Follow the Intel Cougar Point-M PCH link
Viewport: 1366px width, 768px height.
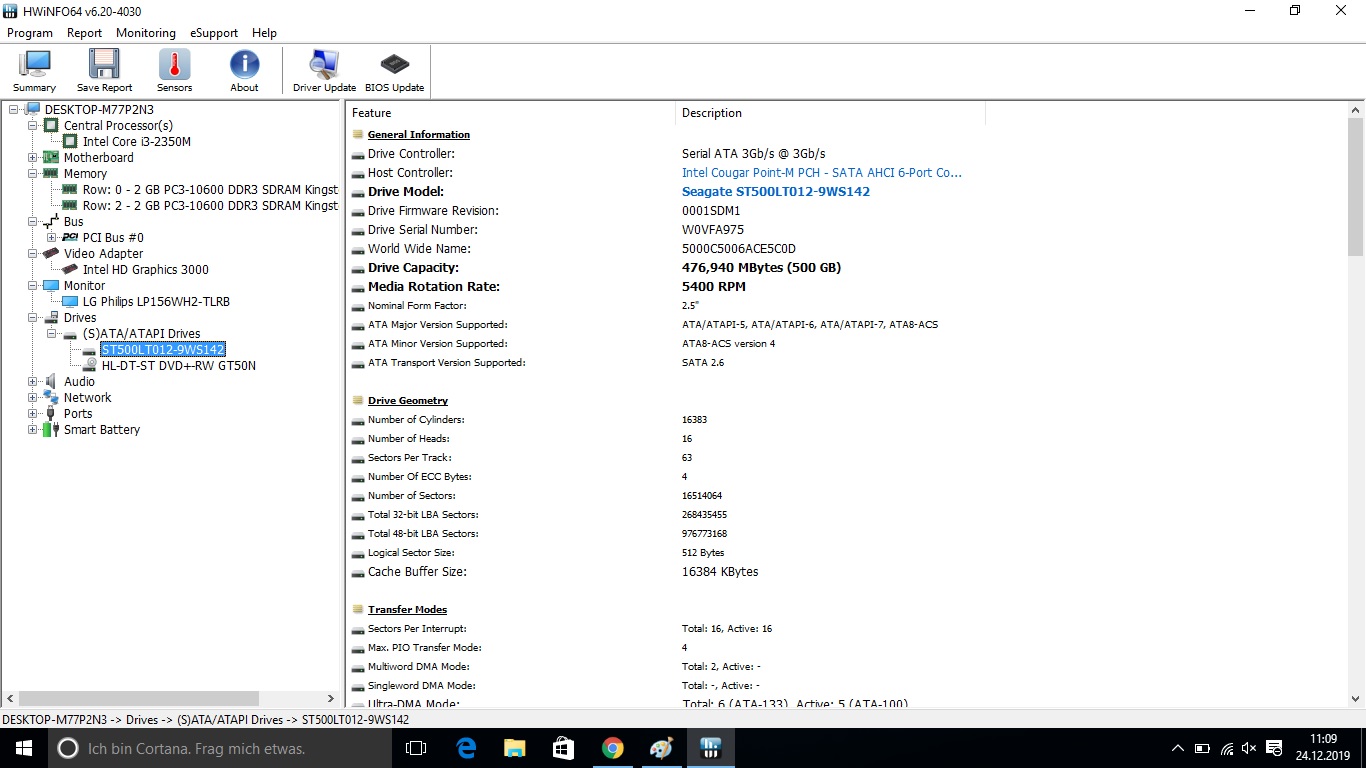pyautogui.click(x=822, y=173)
